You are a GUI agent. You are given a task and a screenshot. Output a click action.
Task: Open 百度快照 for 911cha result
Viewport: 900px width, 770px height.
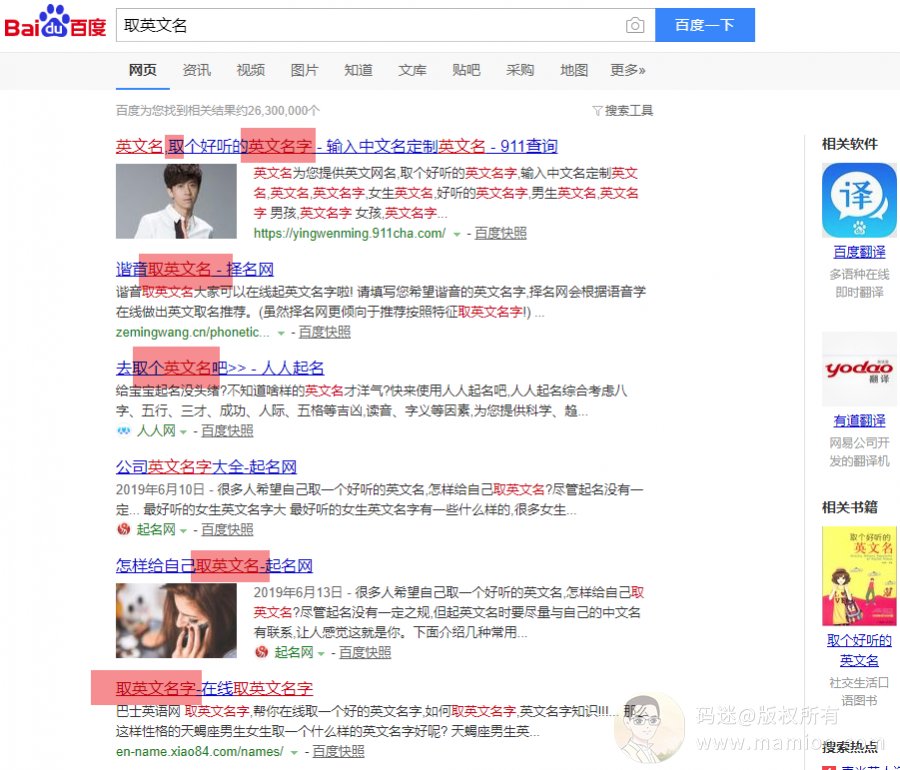(500, 233)
